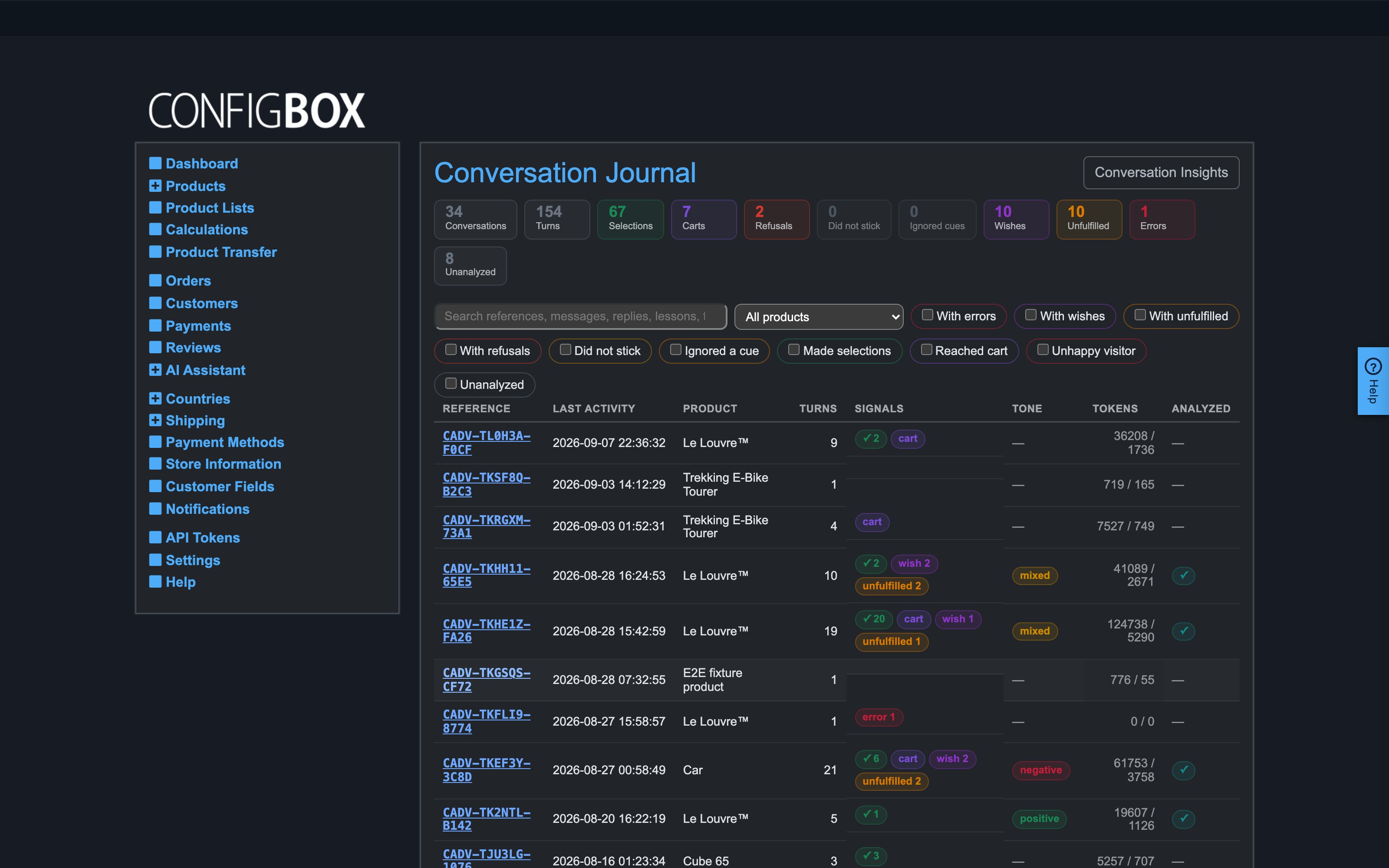Click the error 1 signal badge
This screenshot has height=868, width=1389.
[879, 717]
